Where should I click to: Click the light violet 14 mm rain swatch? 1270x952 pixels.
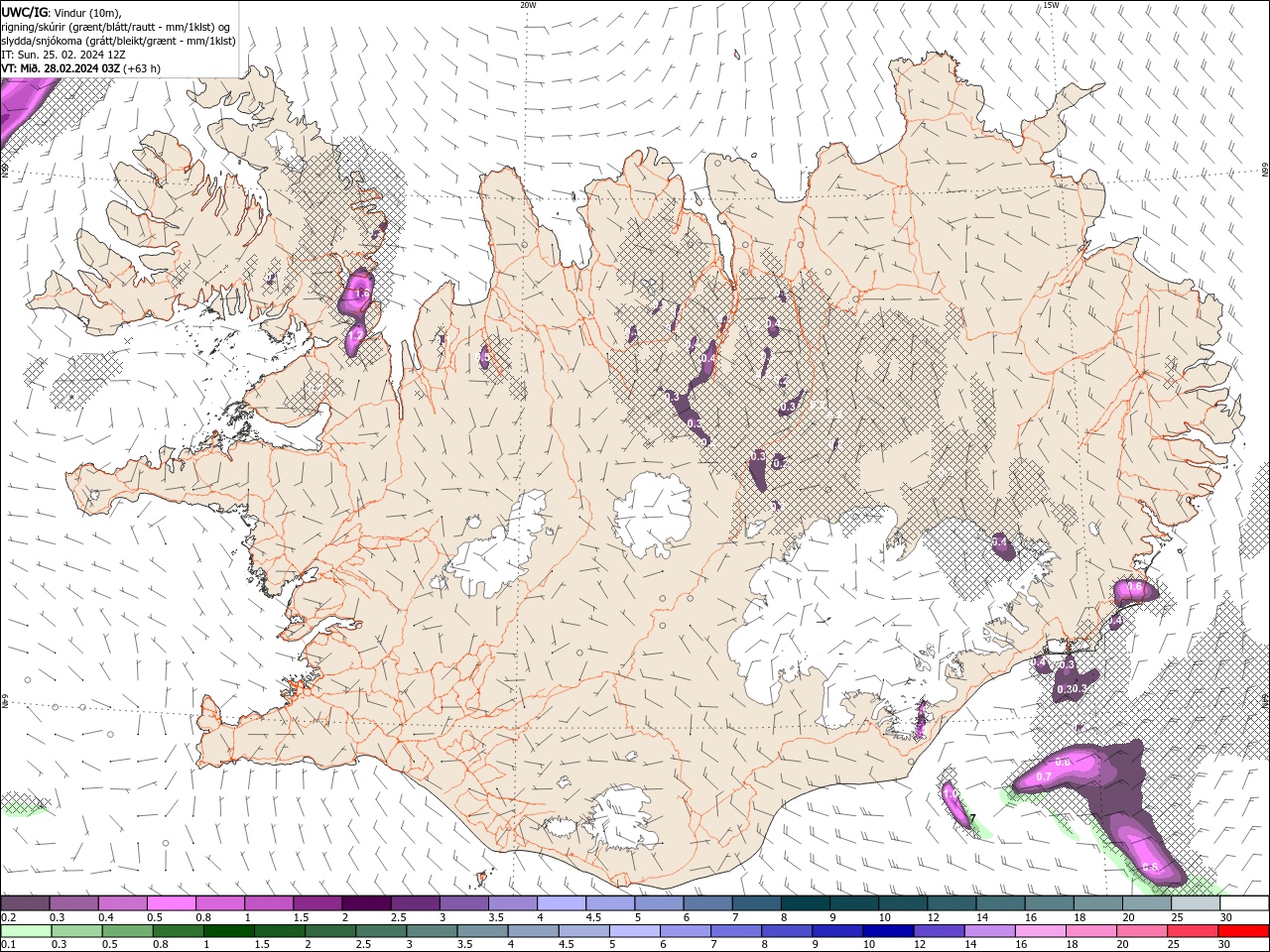click(x=988, y=931)
